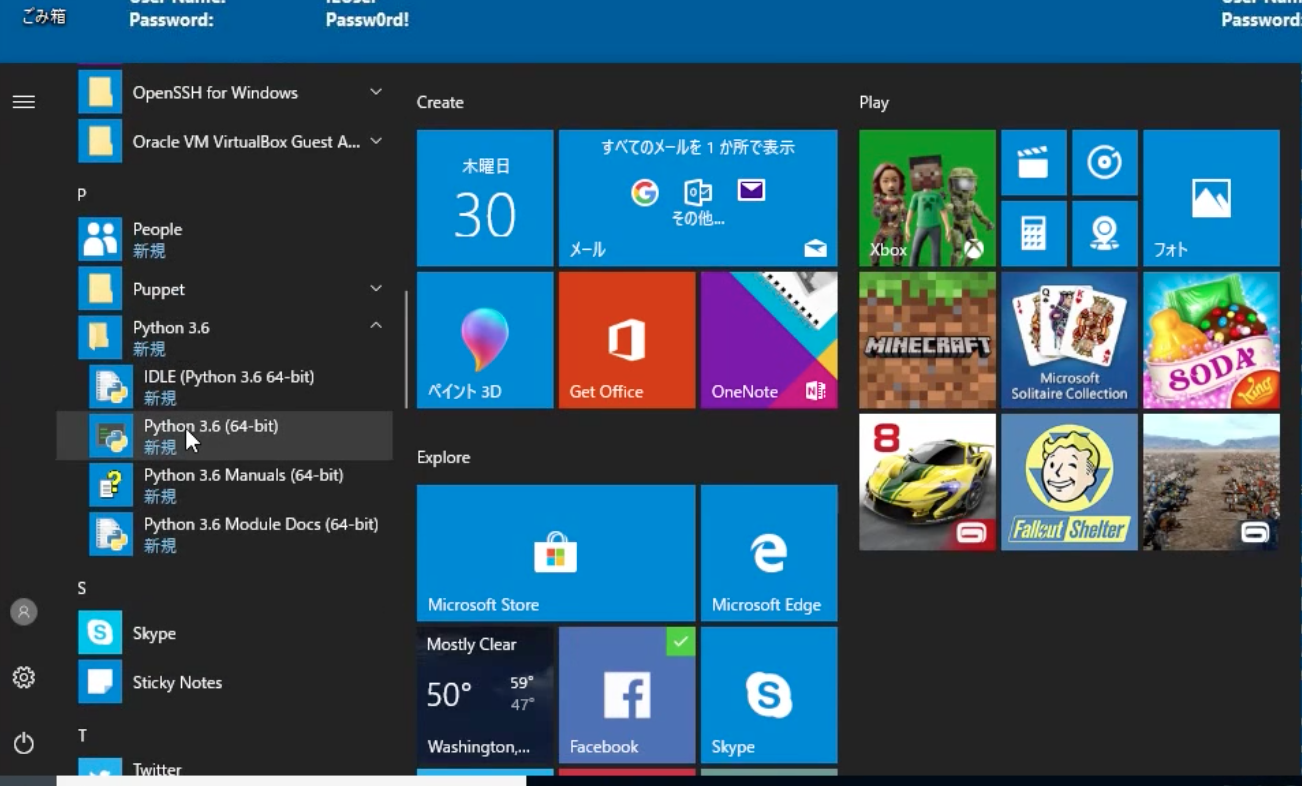
Task: Click the app list scrollbar
Action: coord(405,349)
